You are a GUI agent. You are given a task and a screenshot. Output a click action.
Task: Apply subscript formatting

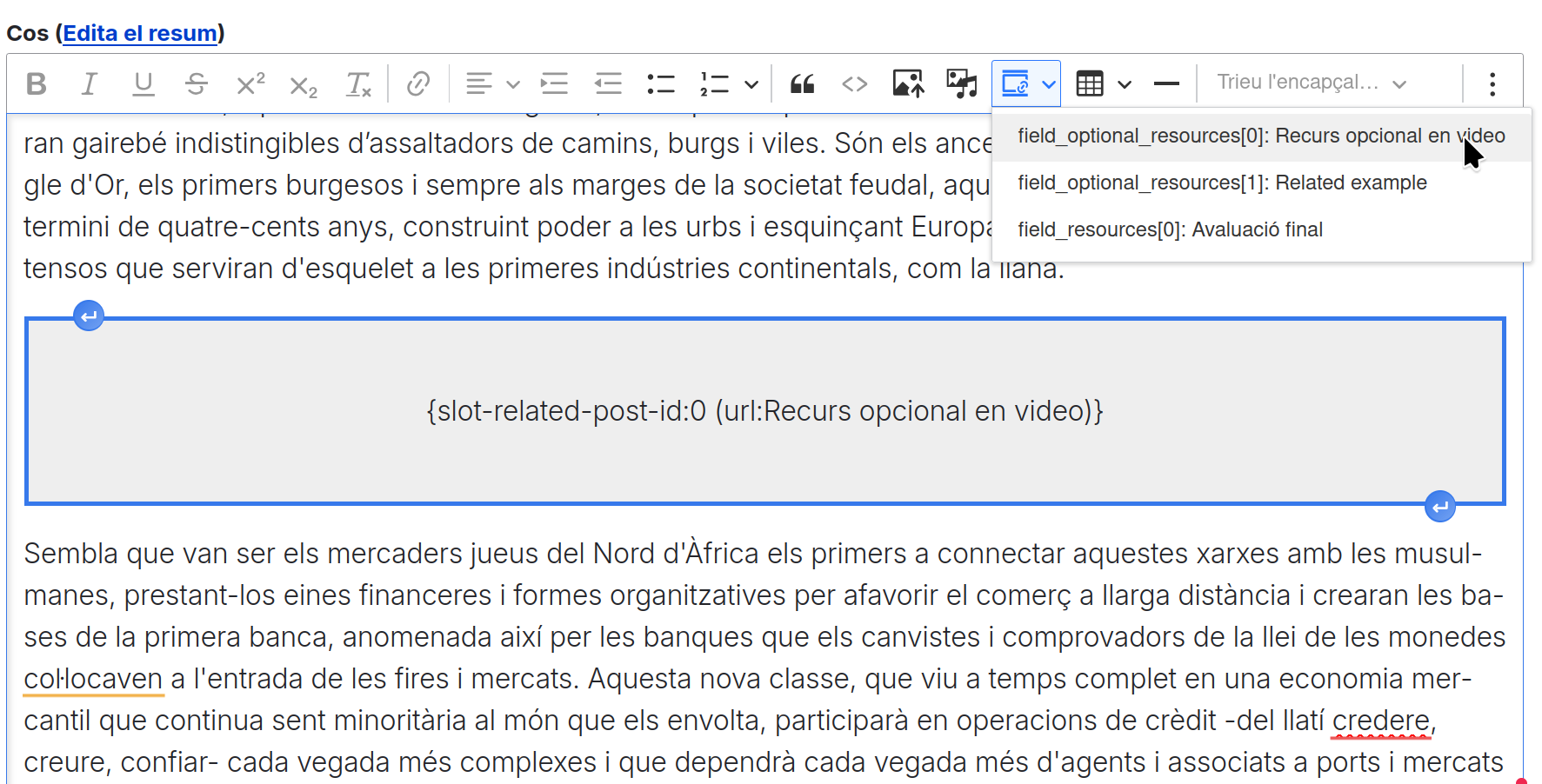tap(304, 84)
